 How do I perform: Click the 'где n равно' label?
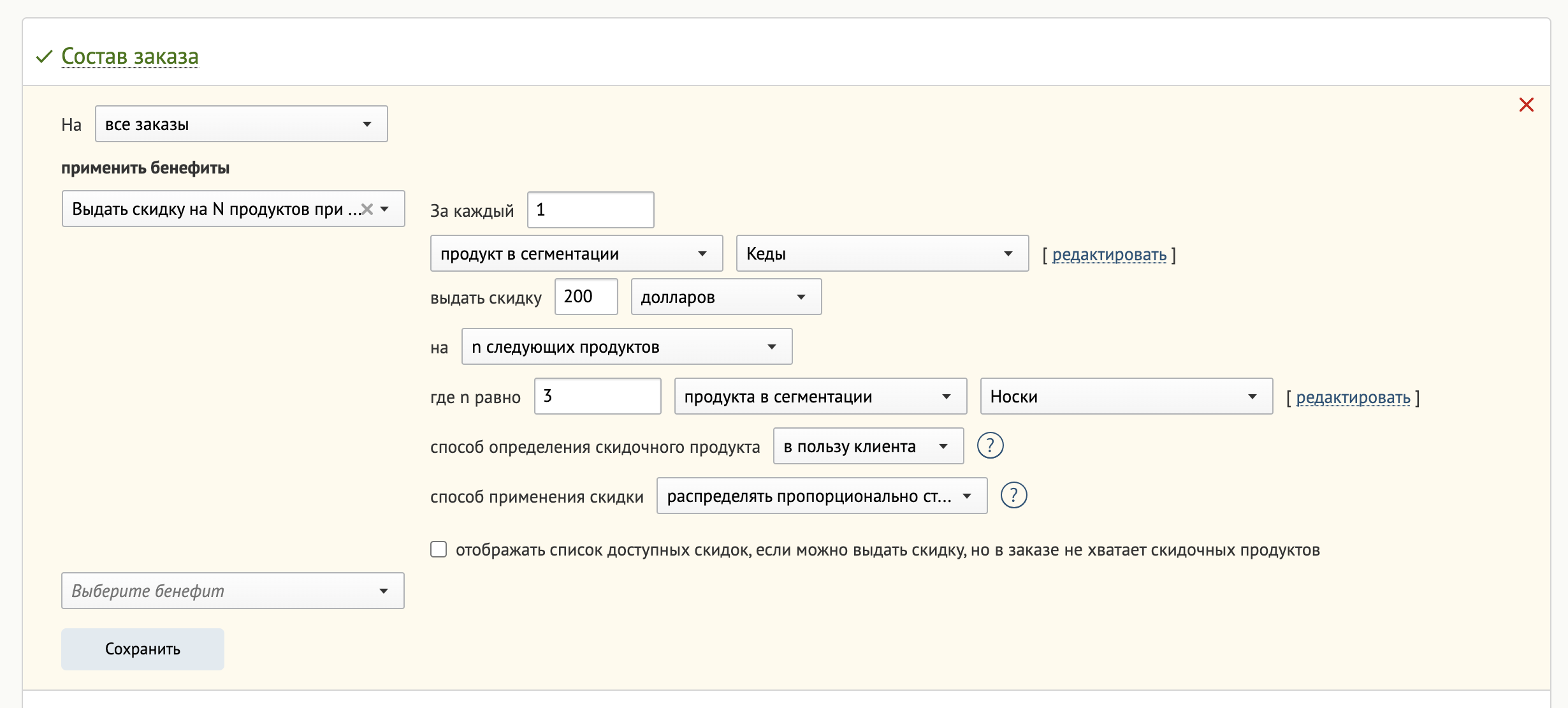[475, 397]
